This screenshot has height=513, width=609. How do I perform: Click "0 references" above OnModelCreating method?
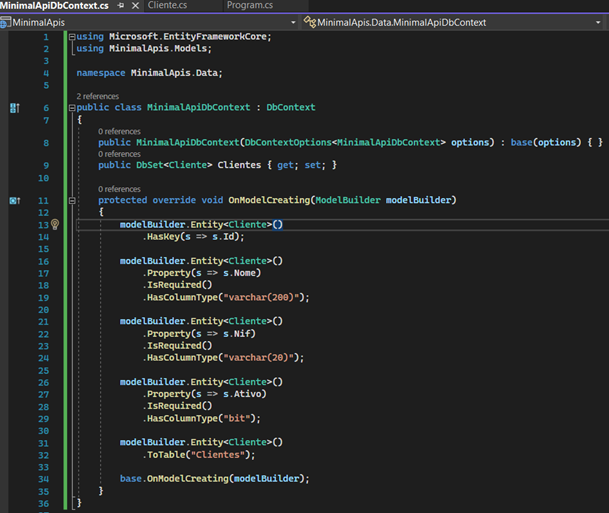coord(119,189)
